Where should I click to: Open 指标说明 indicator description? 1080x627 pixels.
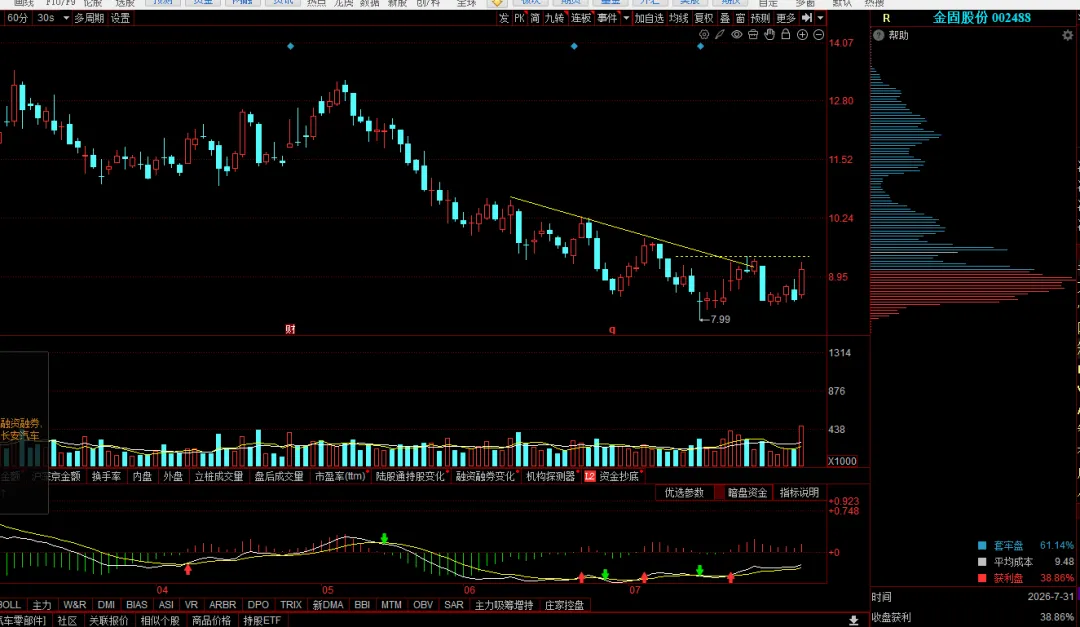(x=799, y=493)
